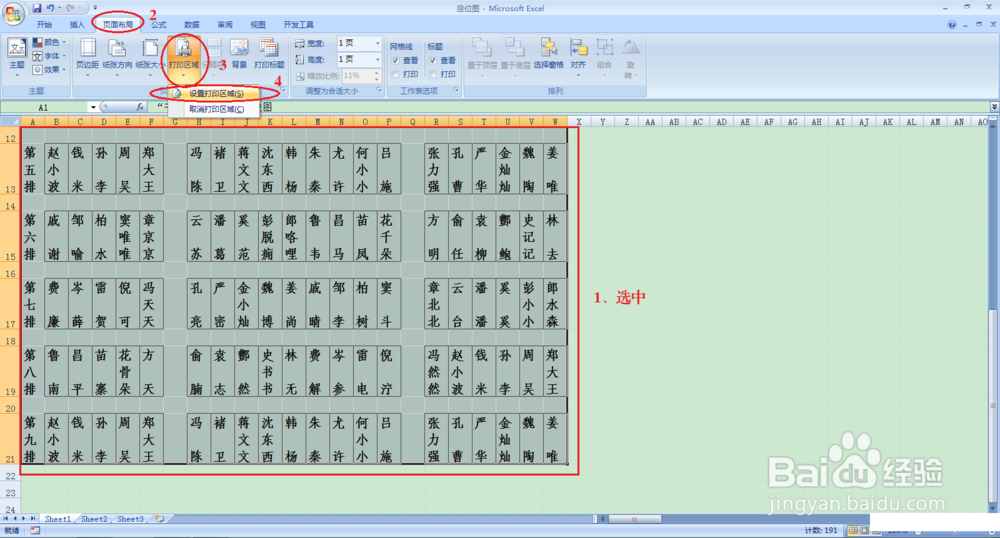Switch to Normal view in status bar
1000x538 pixels.
tap(853, 530)
